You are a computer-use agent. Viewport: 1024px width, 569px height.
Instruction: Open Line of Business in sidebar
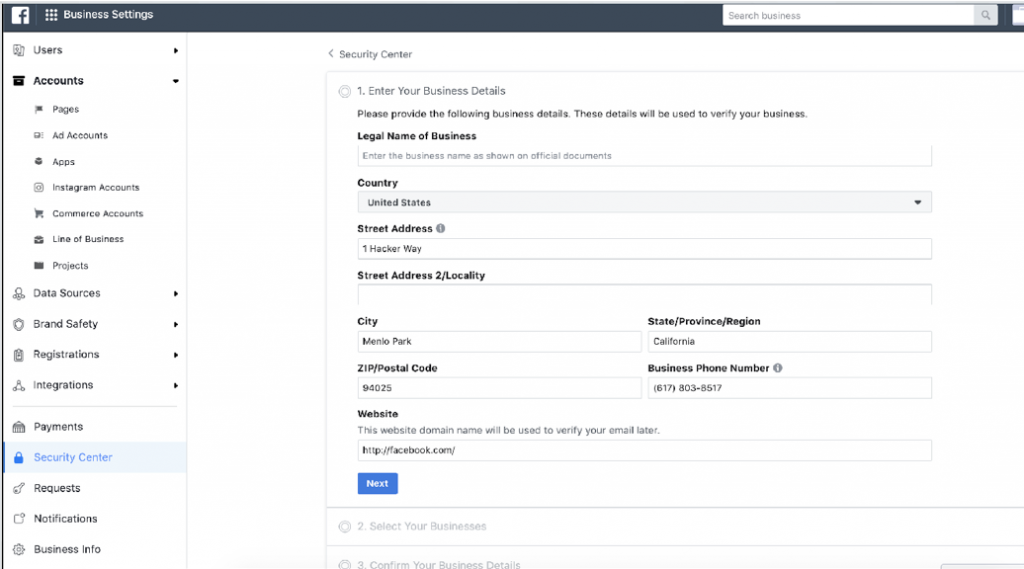point(88,239)
